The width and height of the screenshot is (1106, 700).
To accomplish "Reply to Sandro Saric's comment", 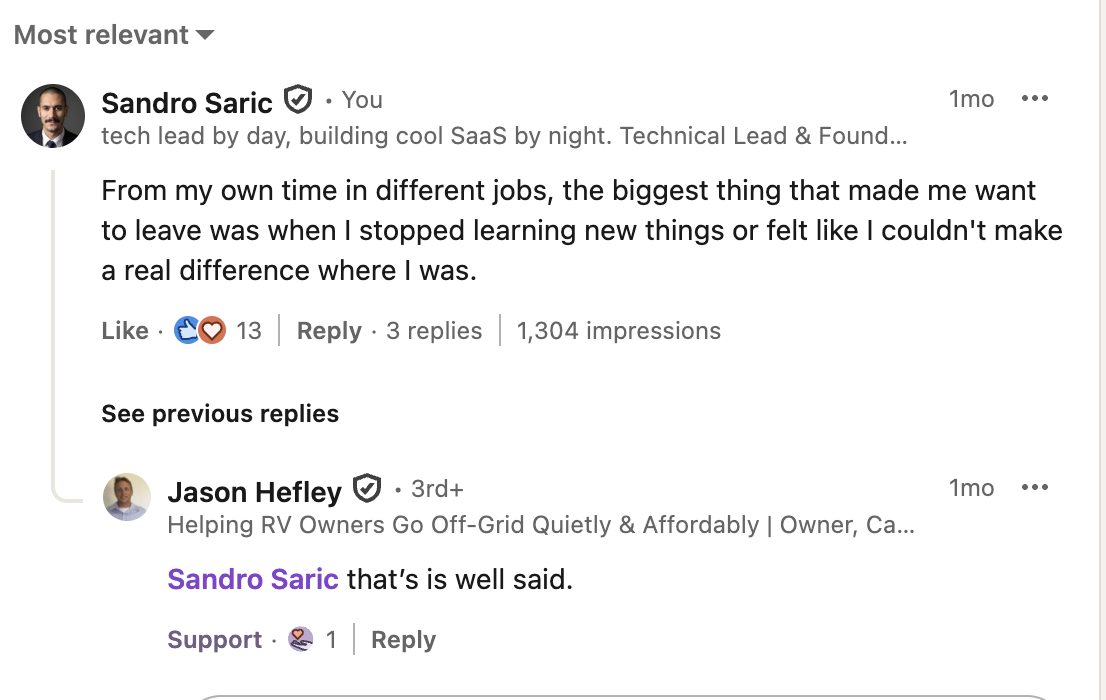I will (329, 331).
